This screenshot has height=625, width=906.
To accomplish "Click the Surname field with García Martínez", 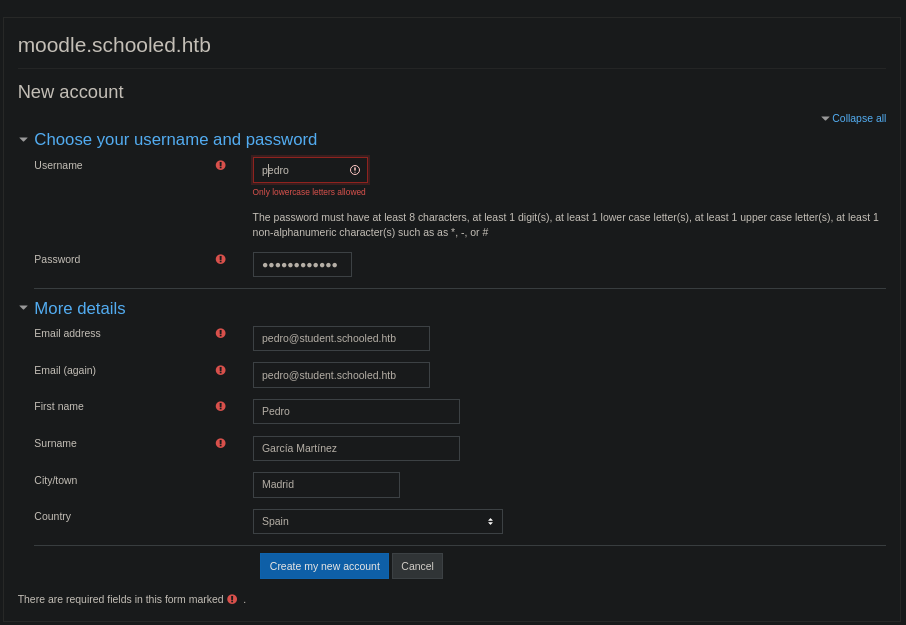I will pos(356,448).
